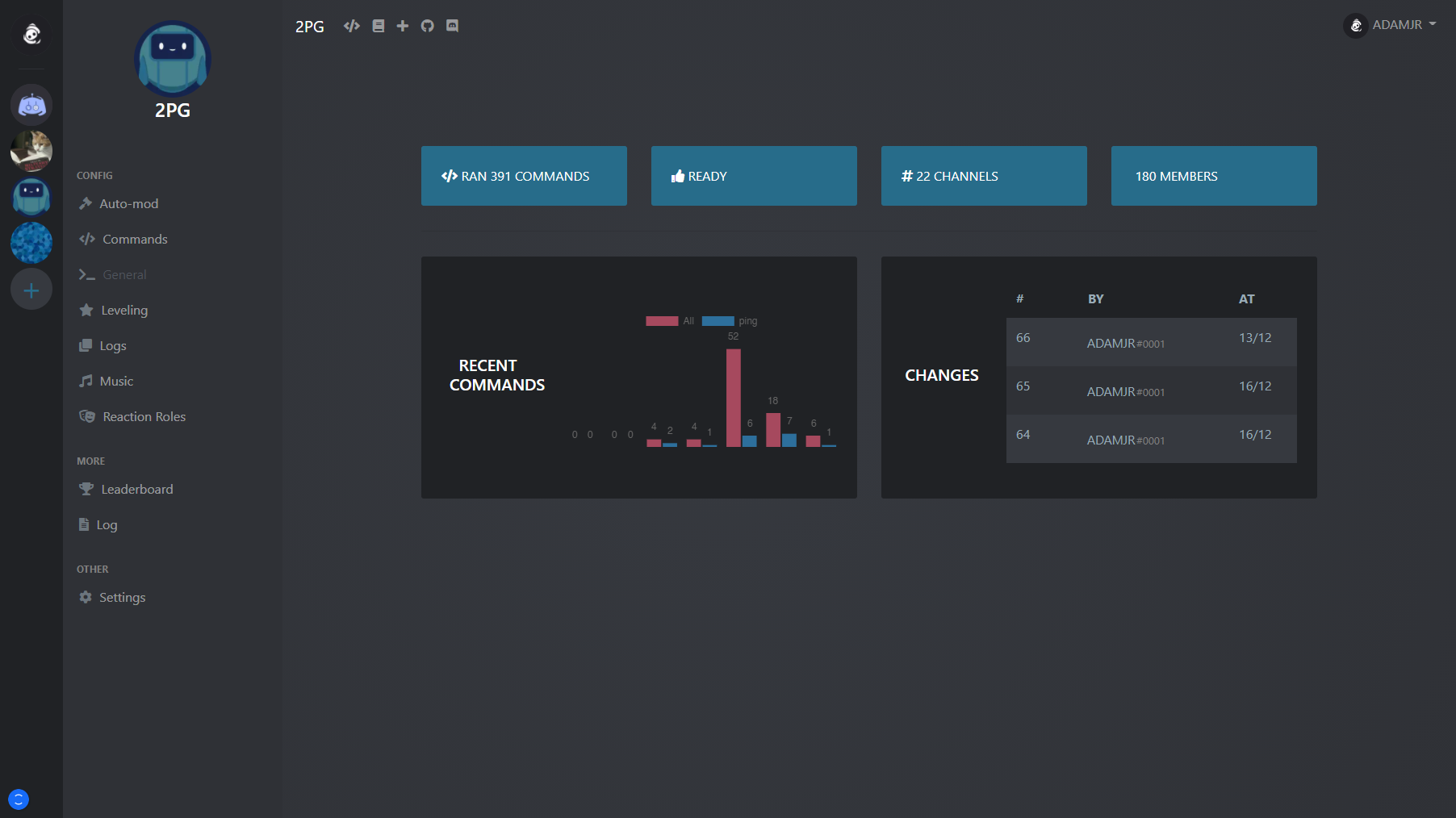Viewport: 1456px width, 818px height.
Task: Click the RAN 391 COMMANDS stat card
Action: (x=524, y=176)
